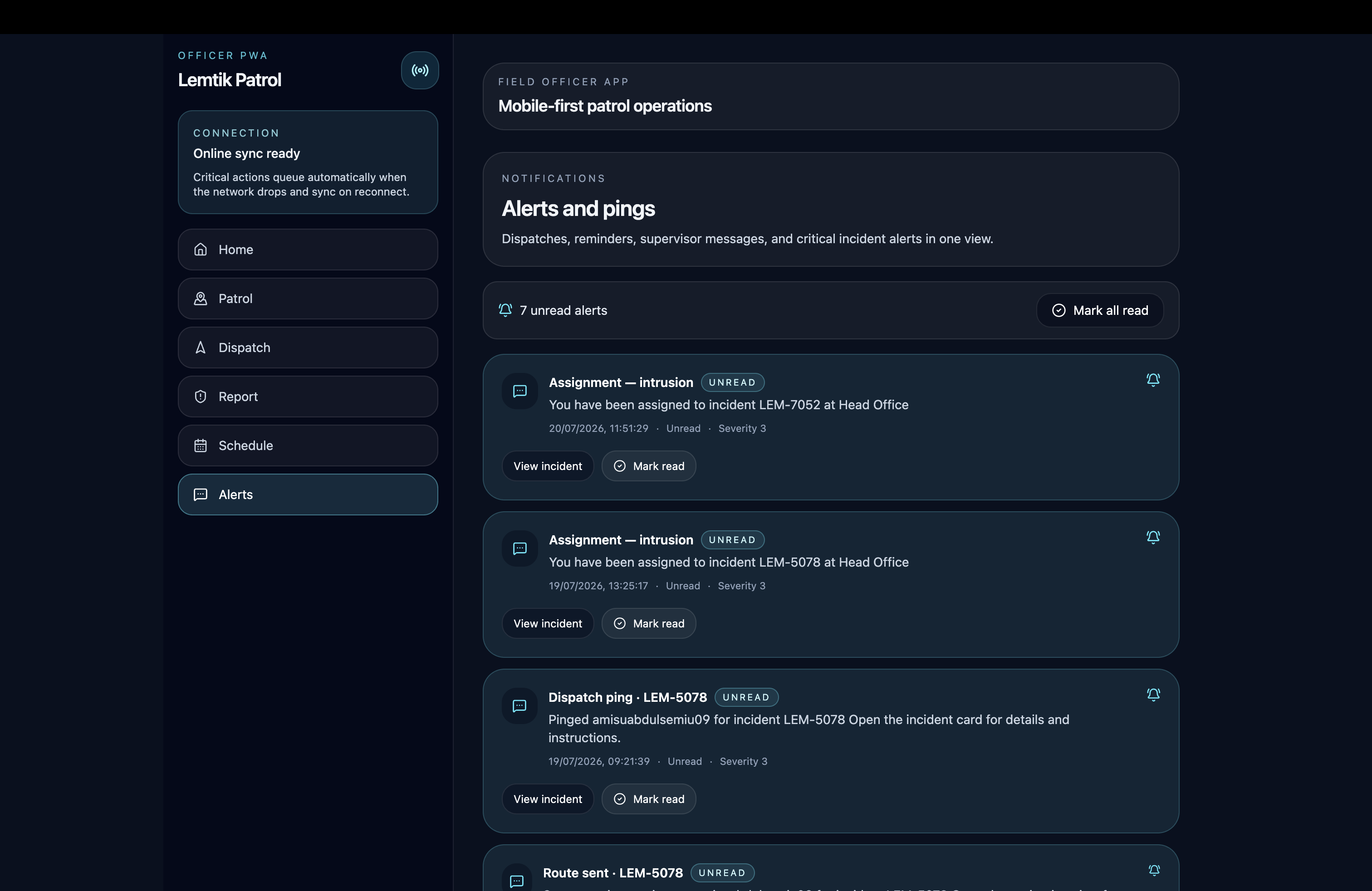Image resolution: width=1372 pixels, height=891 pixels.
Task: Click message icon of LEM-7052 assignment card
Action: [x=520, y=392]
